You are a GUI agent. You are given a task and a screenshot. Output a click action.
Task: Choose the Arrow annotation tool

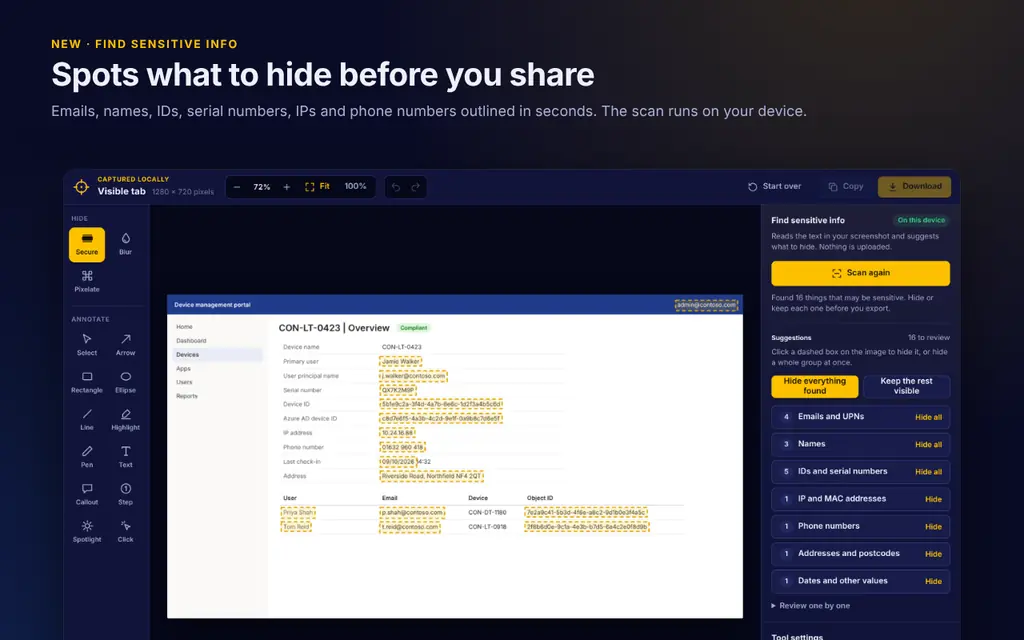[x=125, y=345]
